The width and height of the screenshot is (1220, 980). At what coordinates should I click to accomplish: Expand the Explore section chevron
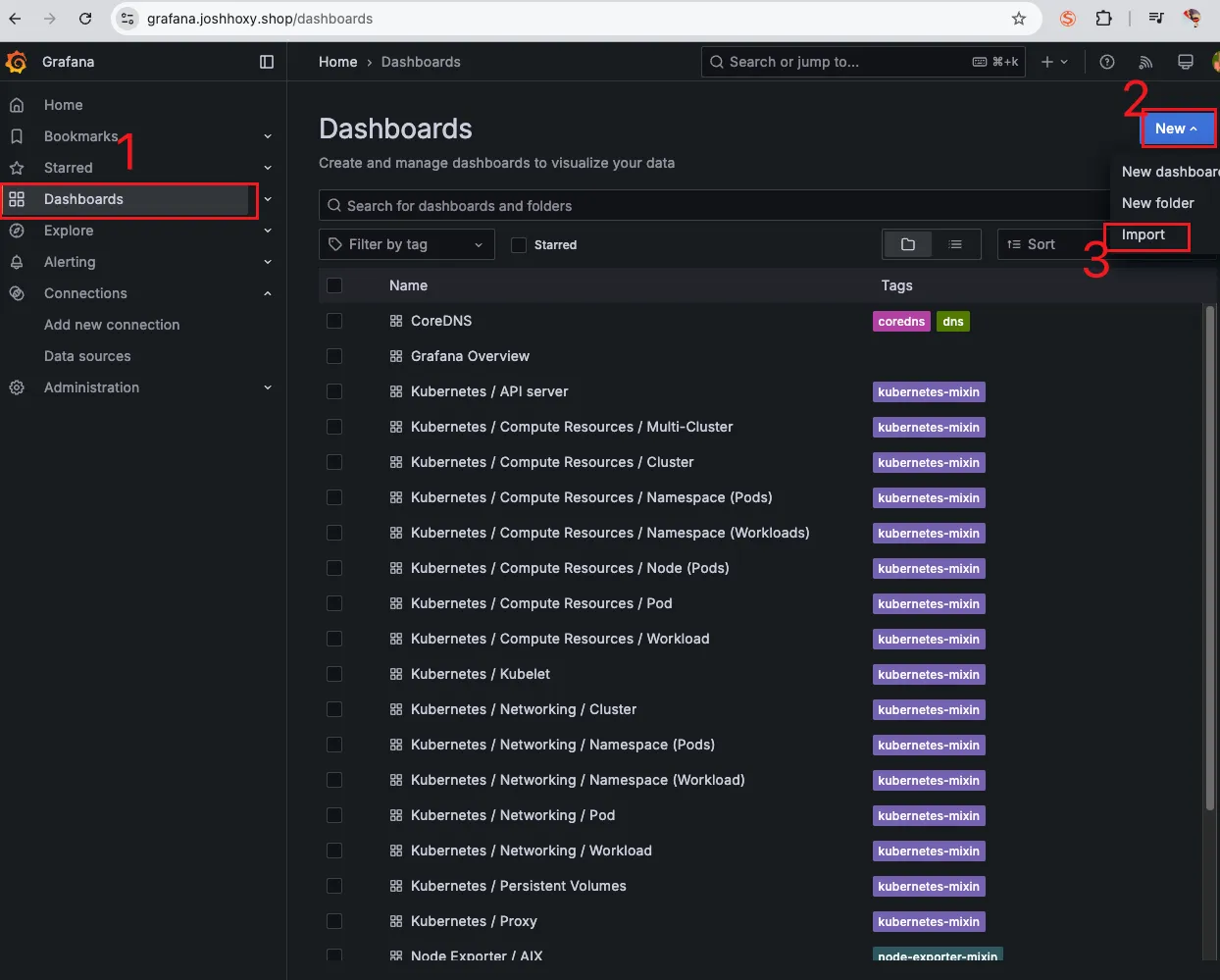coord(268,231)
